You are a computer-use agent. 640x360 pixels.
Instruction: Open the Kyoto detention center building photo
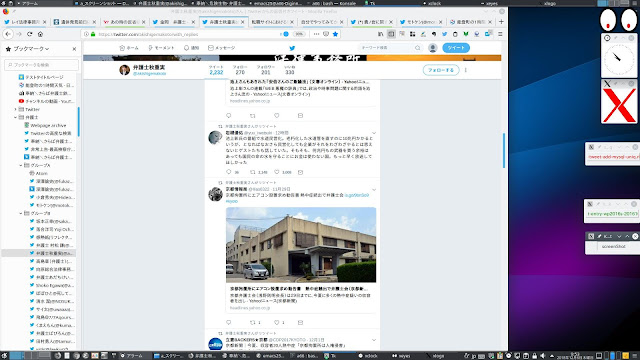pyautogui.click(x=301, y=245)
